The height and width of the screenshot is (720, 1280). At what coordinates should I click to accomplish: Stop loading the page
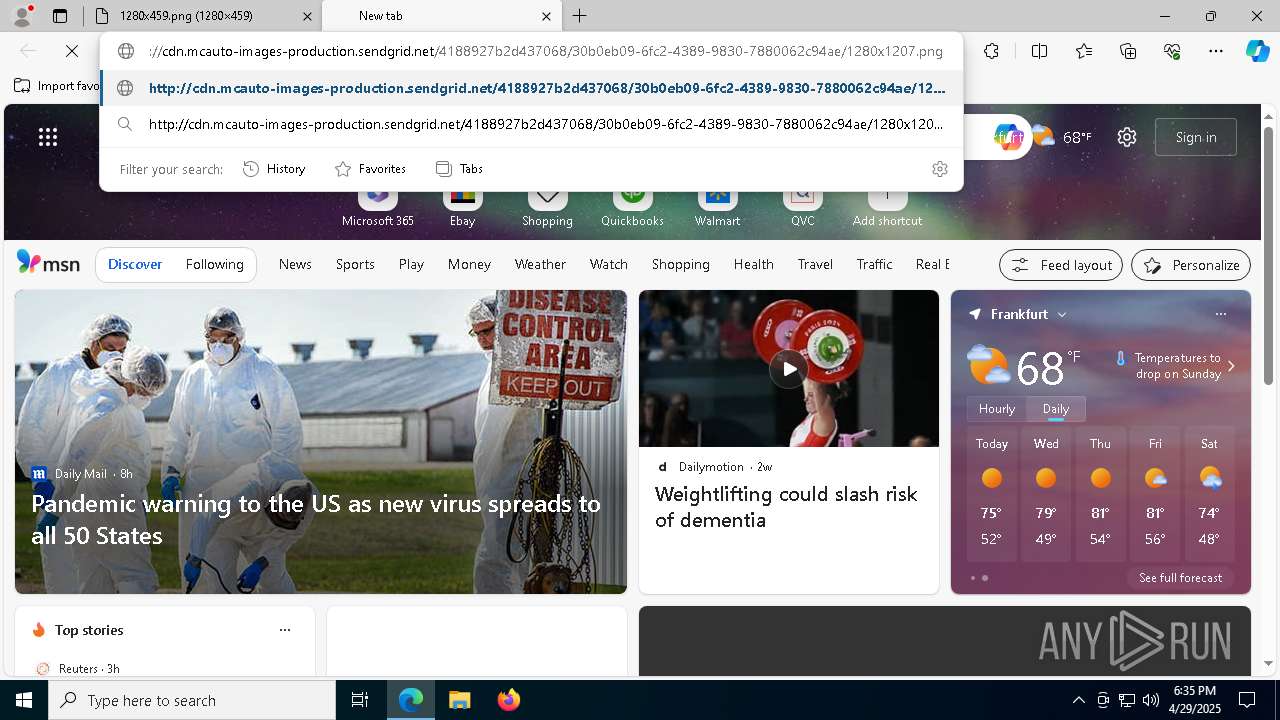(72, 51)
